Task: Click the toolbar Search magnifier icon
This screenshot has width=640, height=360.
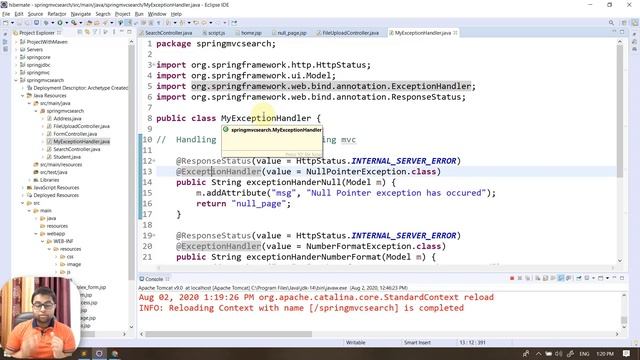Action: [611, 23]
